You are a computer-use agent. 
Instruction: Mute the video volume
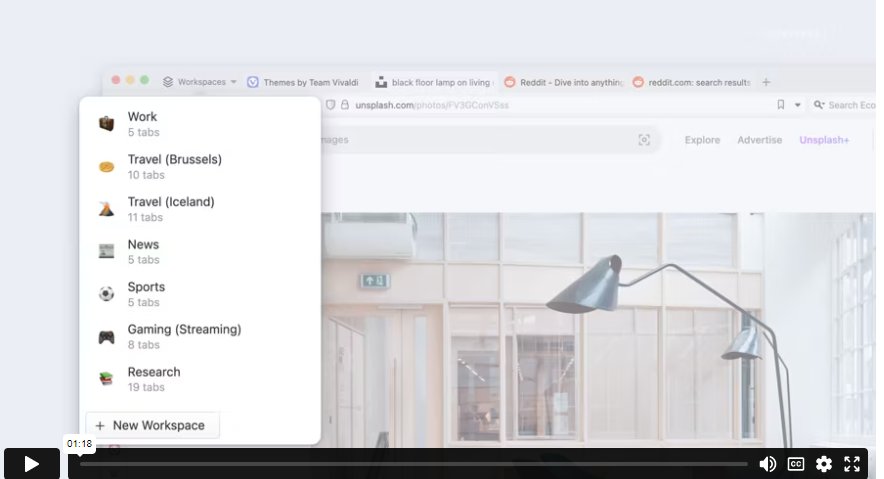click(x=768, y=464)
